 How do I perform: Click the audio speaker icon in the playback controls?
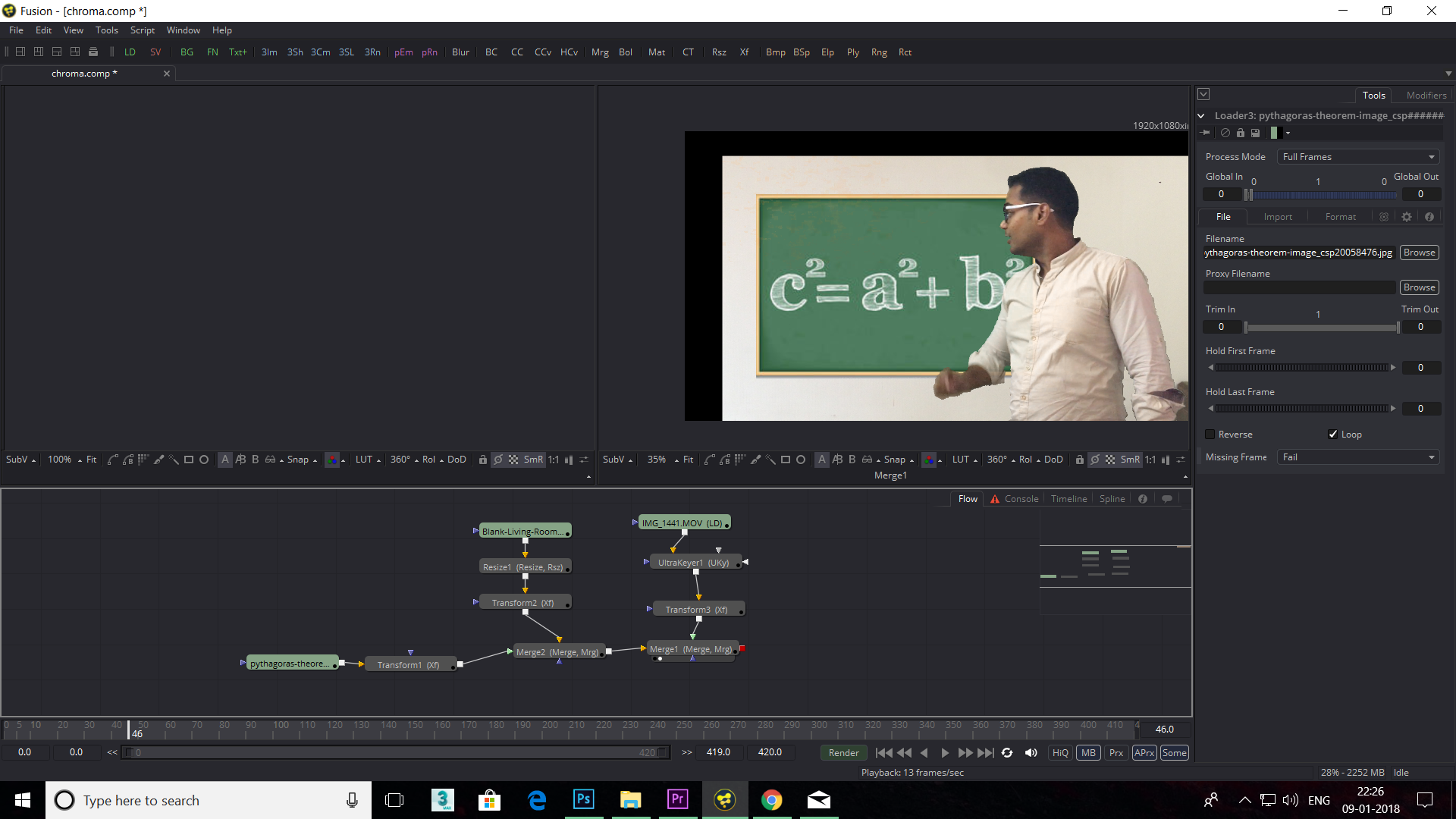[1031, 753]
